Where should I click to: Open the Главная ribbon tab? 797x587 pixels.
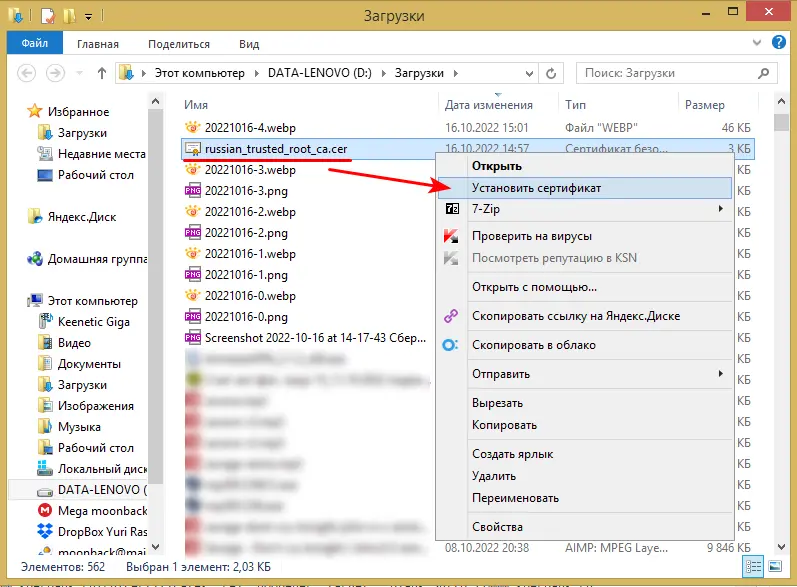click(98, 44)
